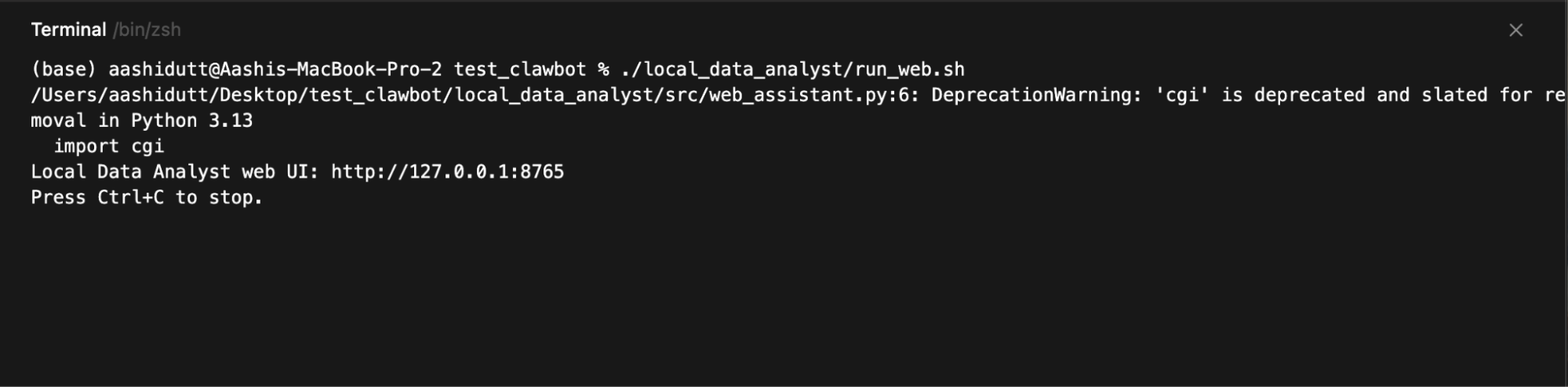Click the 'Press Ctrl+C to stop.' line
The width and height of the screenshot is (1568, 387).
coord(147,197)
